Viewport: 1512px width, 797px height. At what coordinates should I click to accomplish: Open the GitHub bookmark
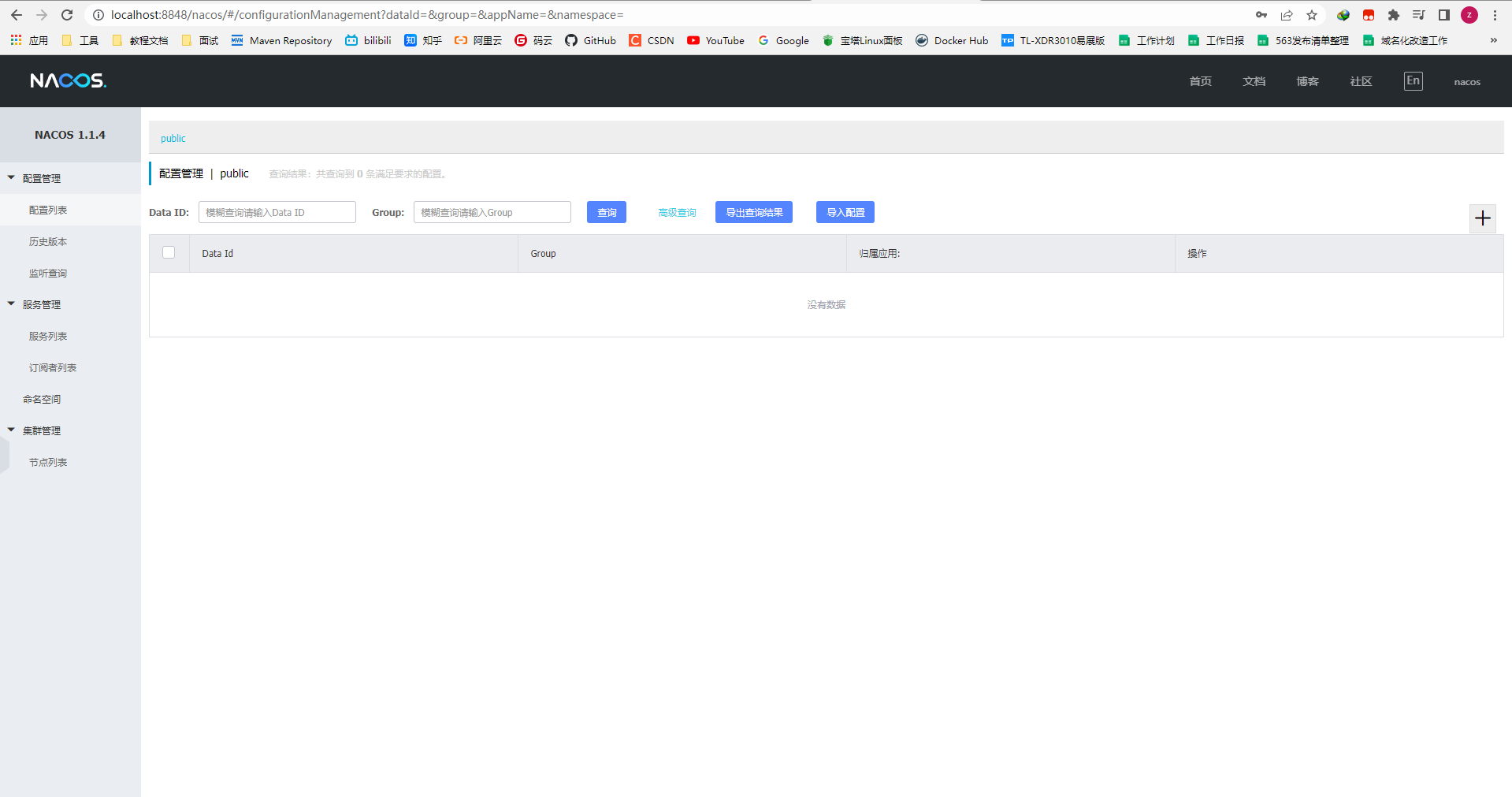pos(590,40)
